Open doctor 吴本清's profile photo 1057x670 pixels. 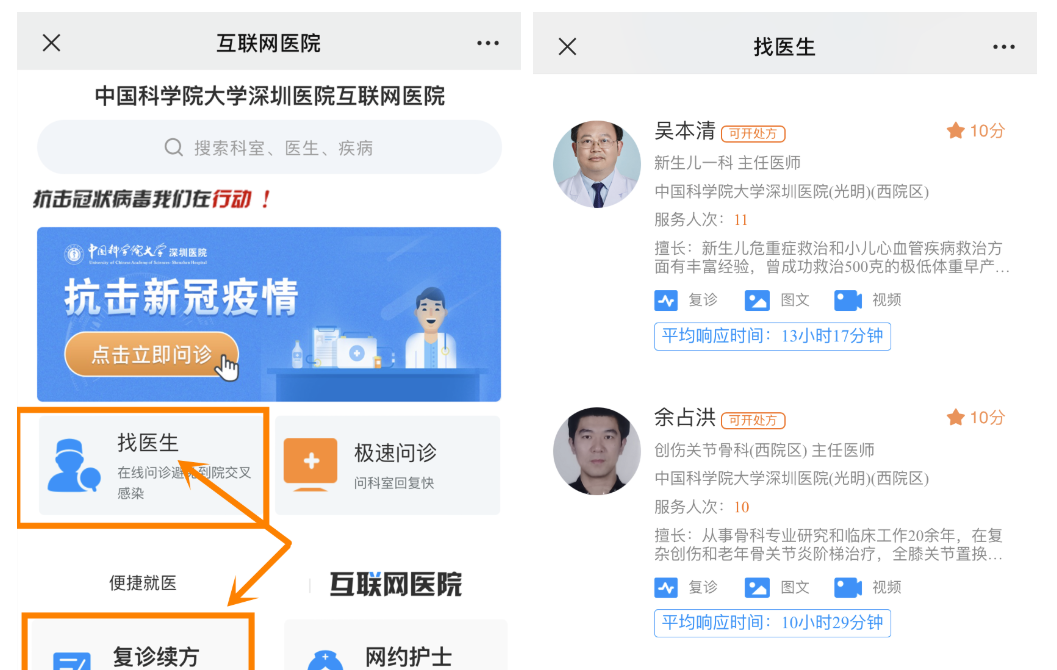597,164
